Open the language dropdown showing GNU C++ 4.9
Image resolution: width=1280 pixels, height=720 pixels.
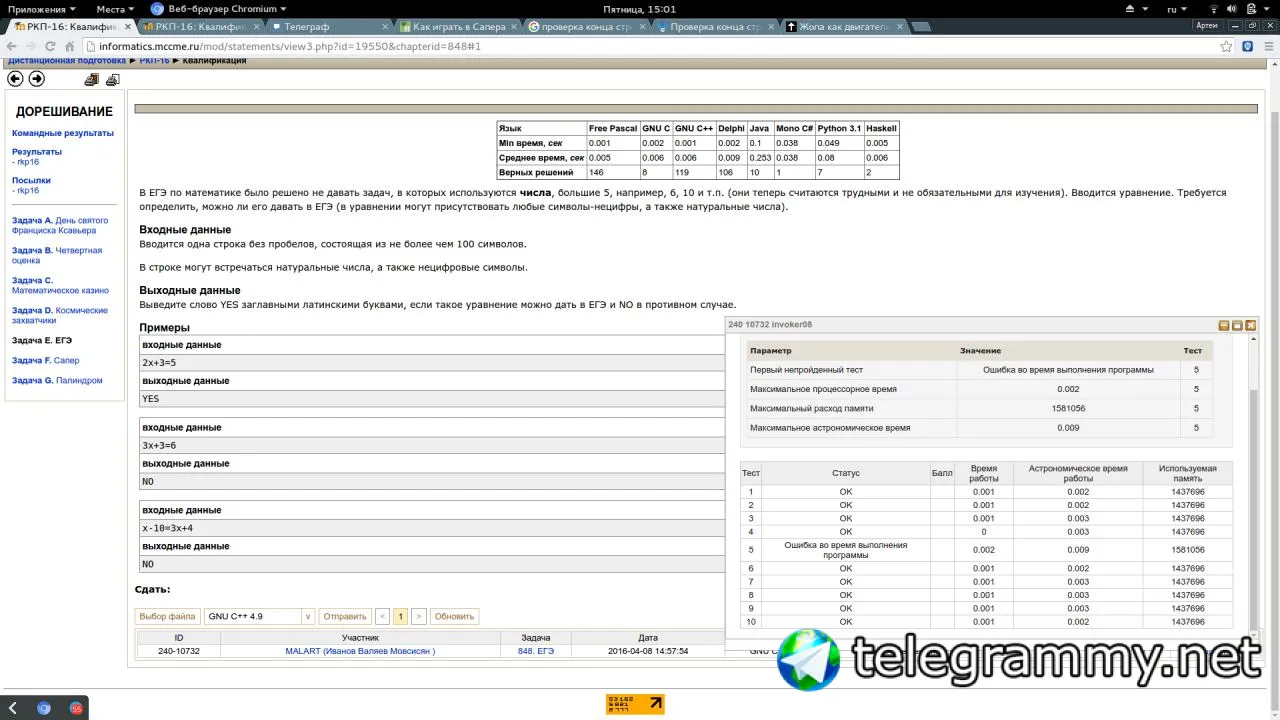point(259,616)
